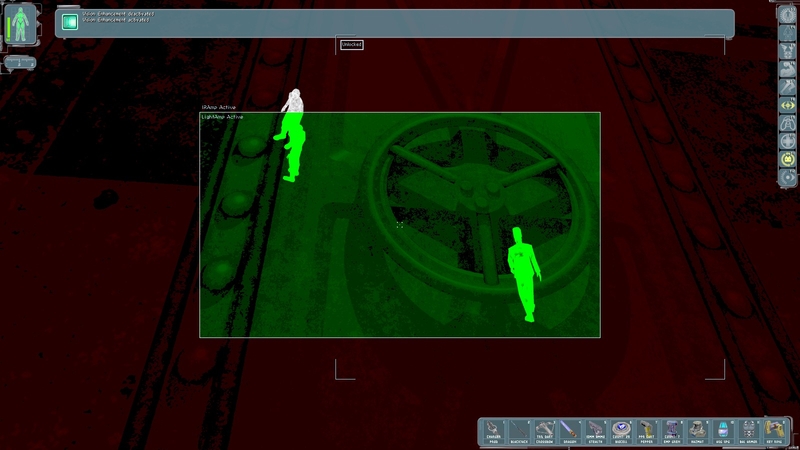Select the Crossbow tranquilizer dart slot
Screen dimensions: 800x450
click(x=544, y=432)
